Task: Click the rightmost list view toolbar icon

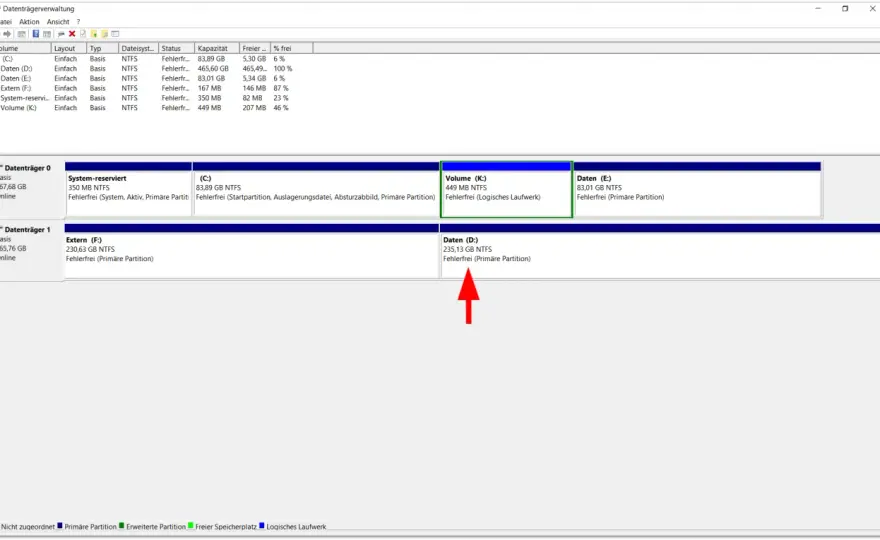Action: coord(115,34)
